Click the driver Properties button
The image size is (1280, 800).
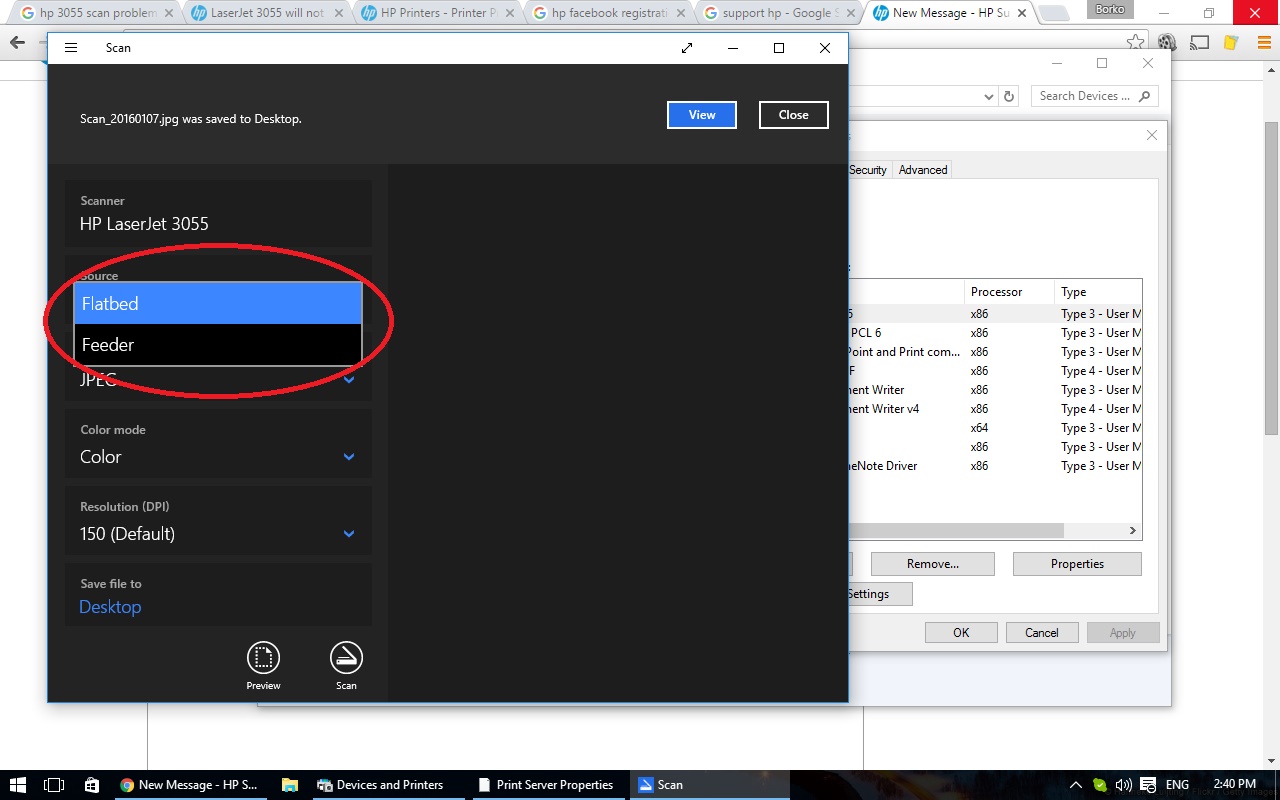point(1077,564)
